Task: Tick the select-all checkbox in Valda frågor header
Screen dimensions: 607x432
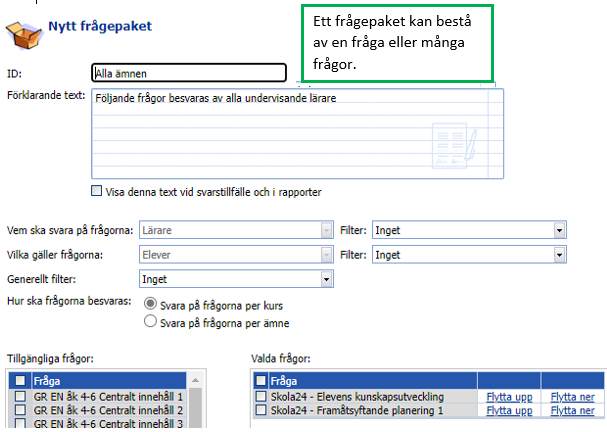Action: coord(261,381)
